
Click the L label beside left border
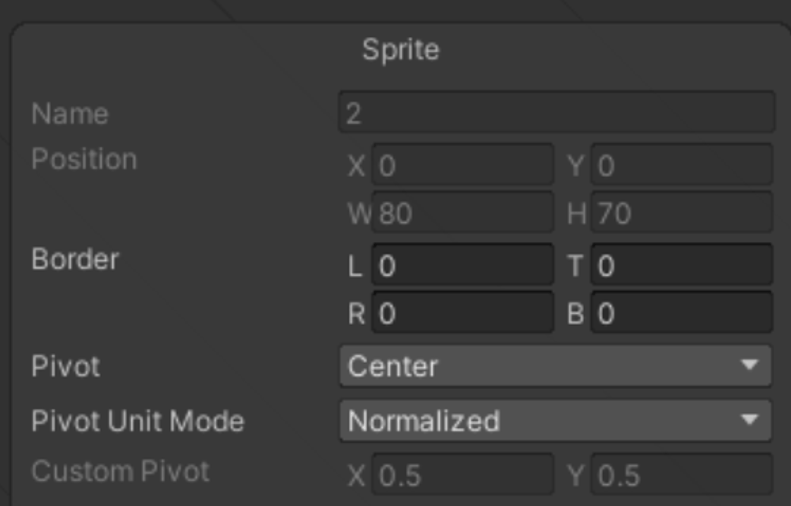355,266
